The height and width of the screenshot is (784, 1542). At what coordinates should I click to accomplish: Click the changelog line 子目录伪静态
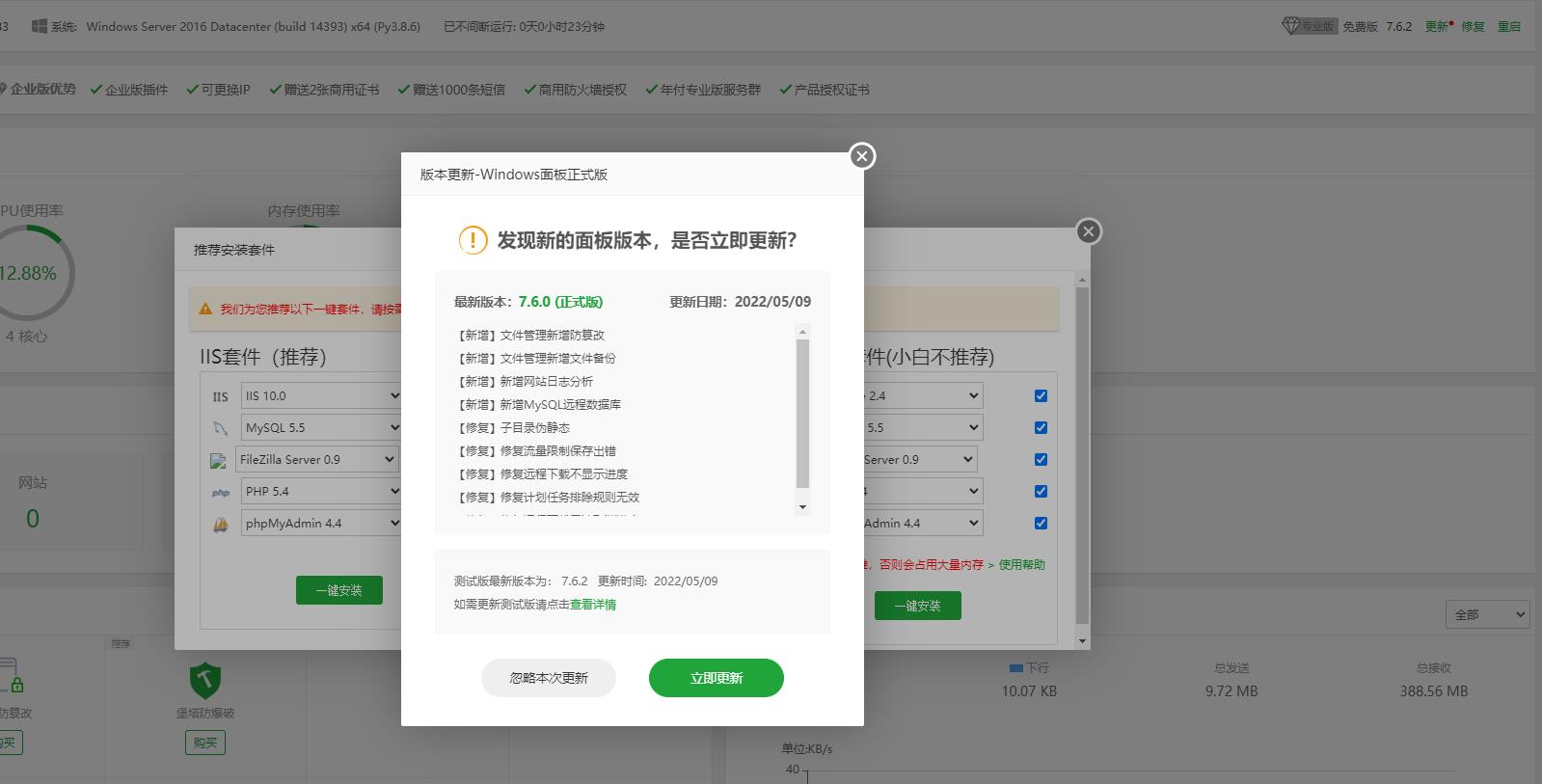click(535, 428)
